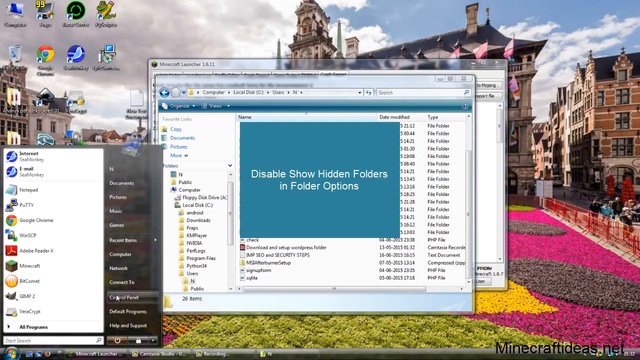
Task: Click the Start menu power button
Action: pyautogui.click(x=117, y=340)
